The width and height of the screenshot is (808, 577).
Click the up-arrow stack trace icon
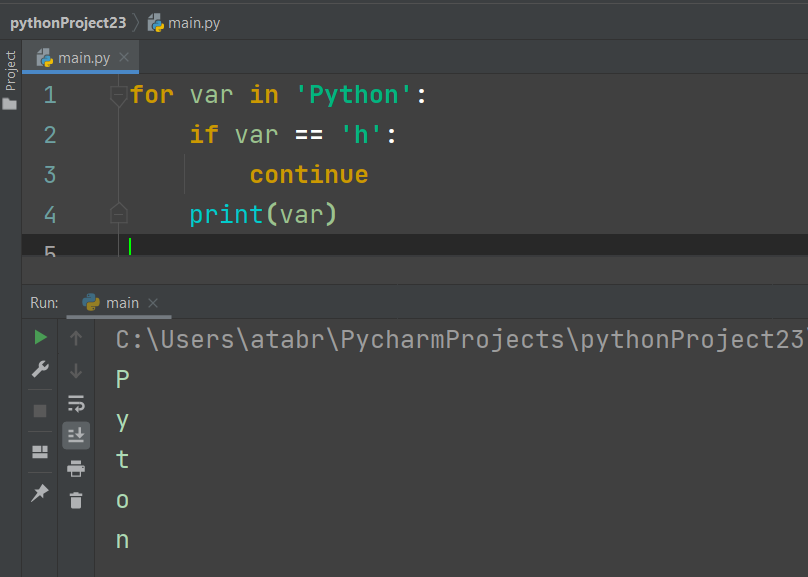point(76,338)
